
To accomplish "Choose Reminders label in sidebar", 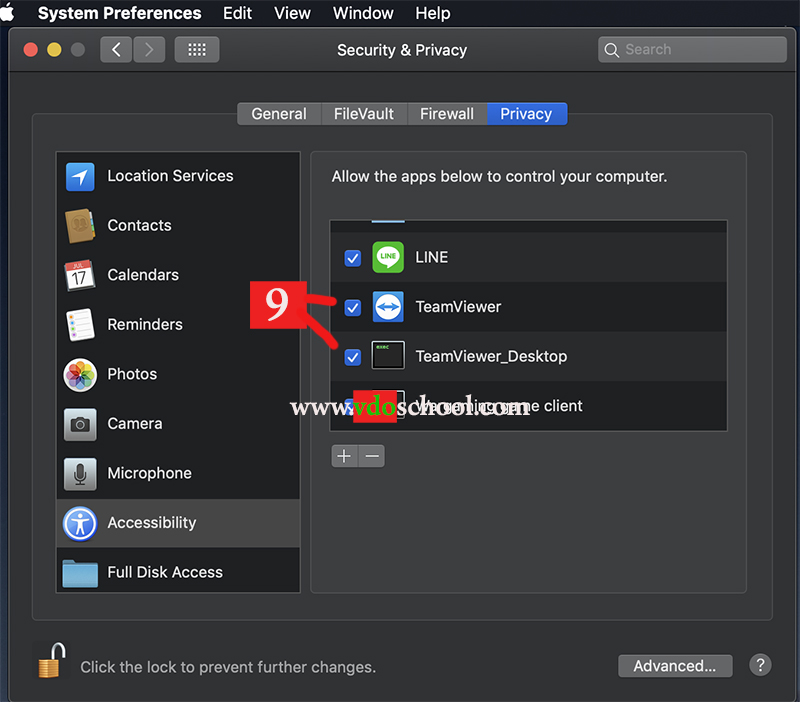I will point(145,324).
